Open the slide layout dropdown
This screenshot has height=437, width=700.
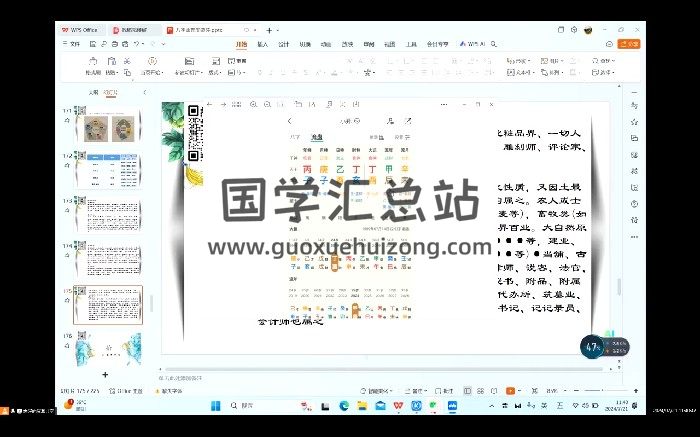pos(214,72)
